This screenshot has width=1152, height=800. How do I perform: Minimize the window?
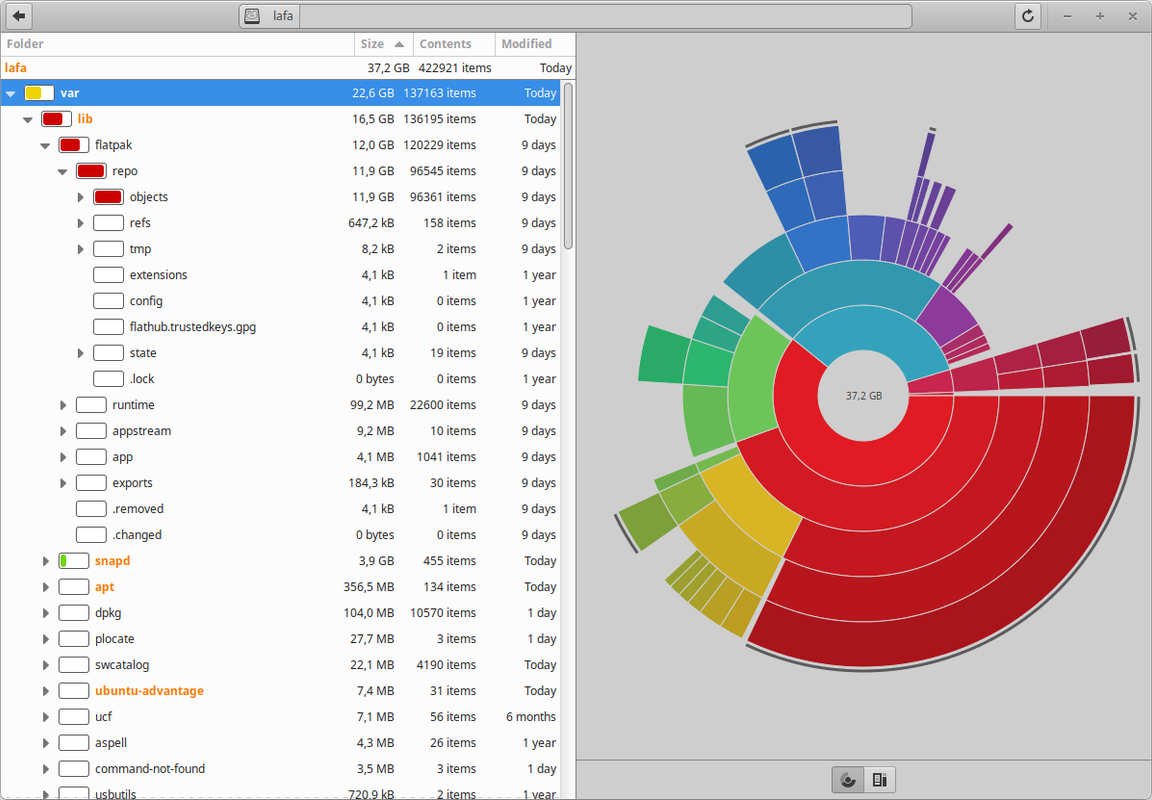pyautogui.click(x=1068, y=16)
